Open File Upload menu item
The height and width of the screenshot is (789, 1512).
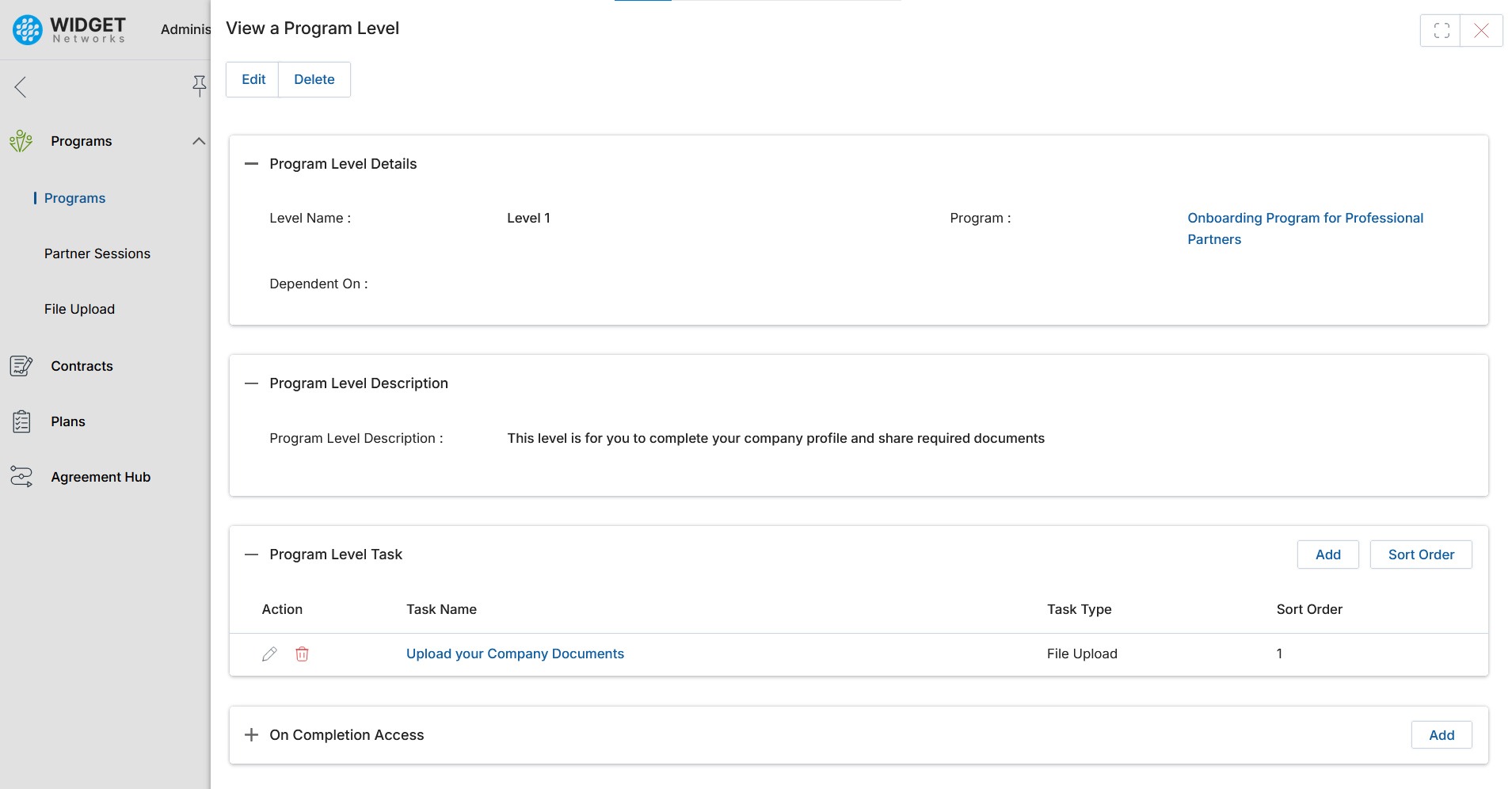[x=79, y=309]
